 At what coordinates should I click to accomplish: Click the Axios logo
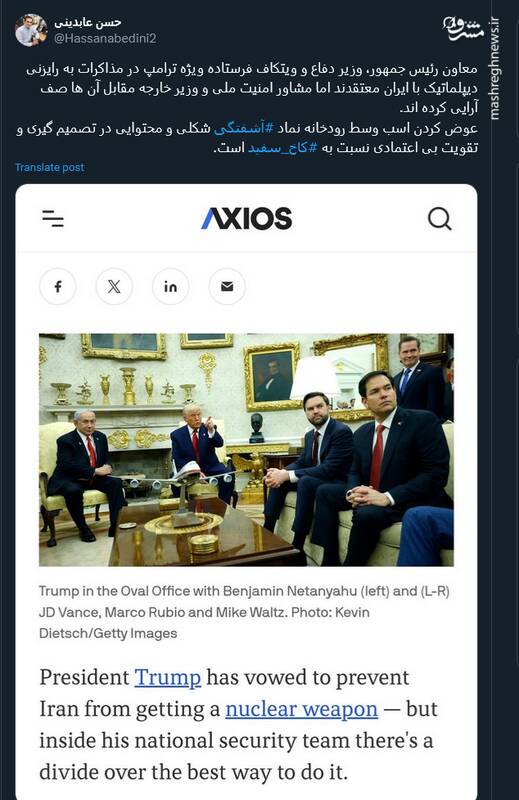pos(246,218)
